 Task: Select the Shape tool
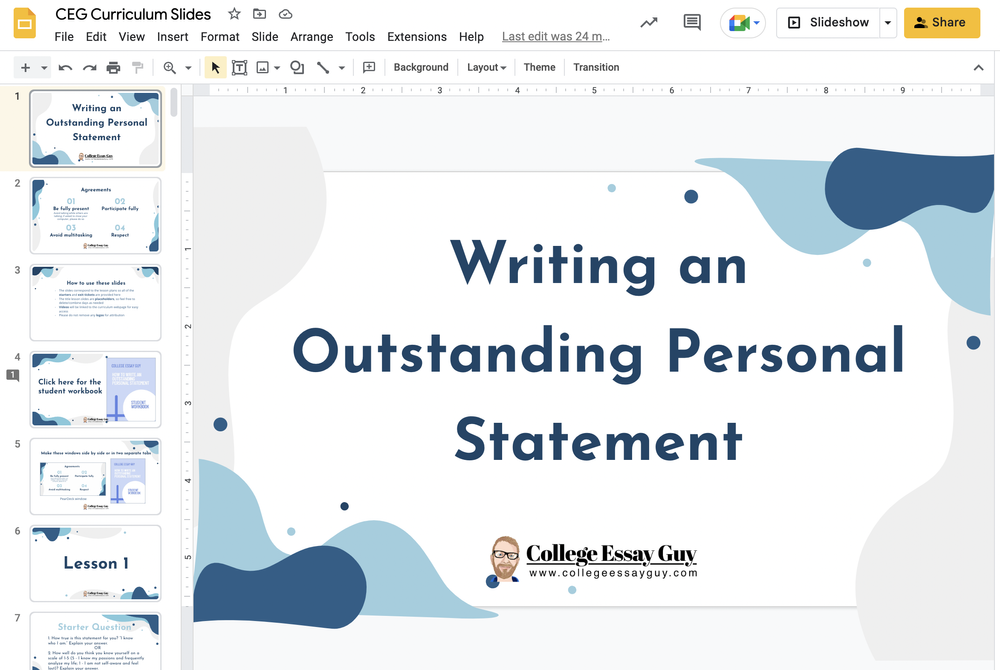[296, 67]
